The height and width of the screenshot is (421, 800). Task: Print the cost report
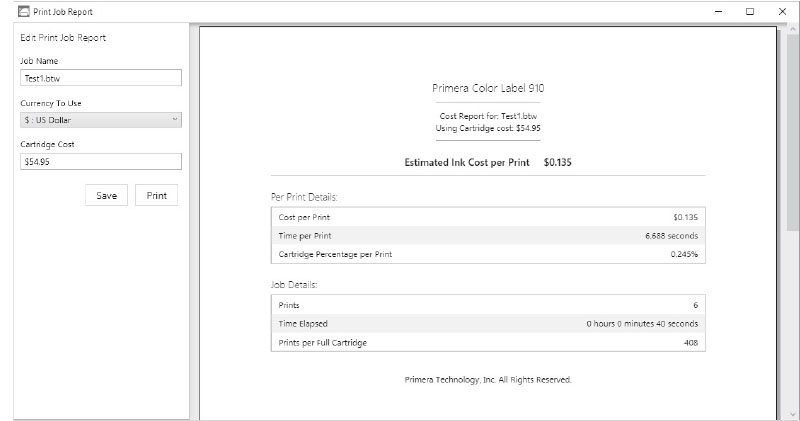(157, 195)
